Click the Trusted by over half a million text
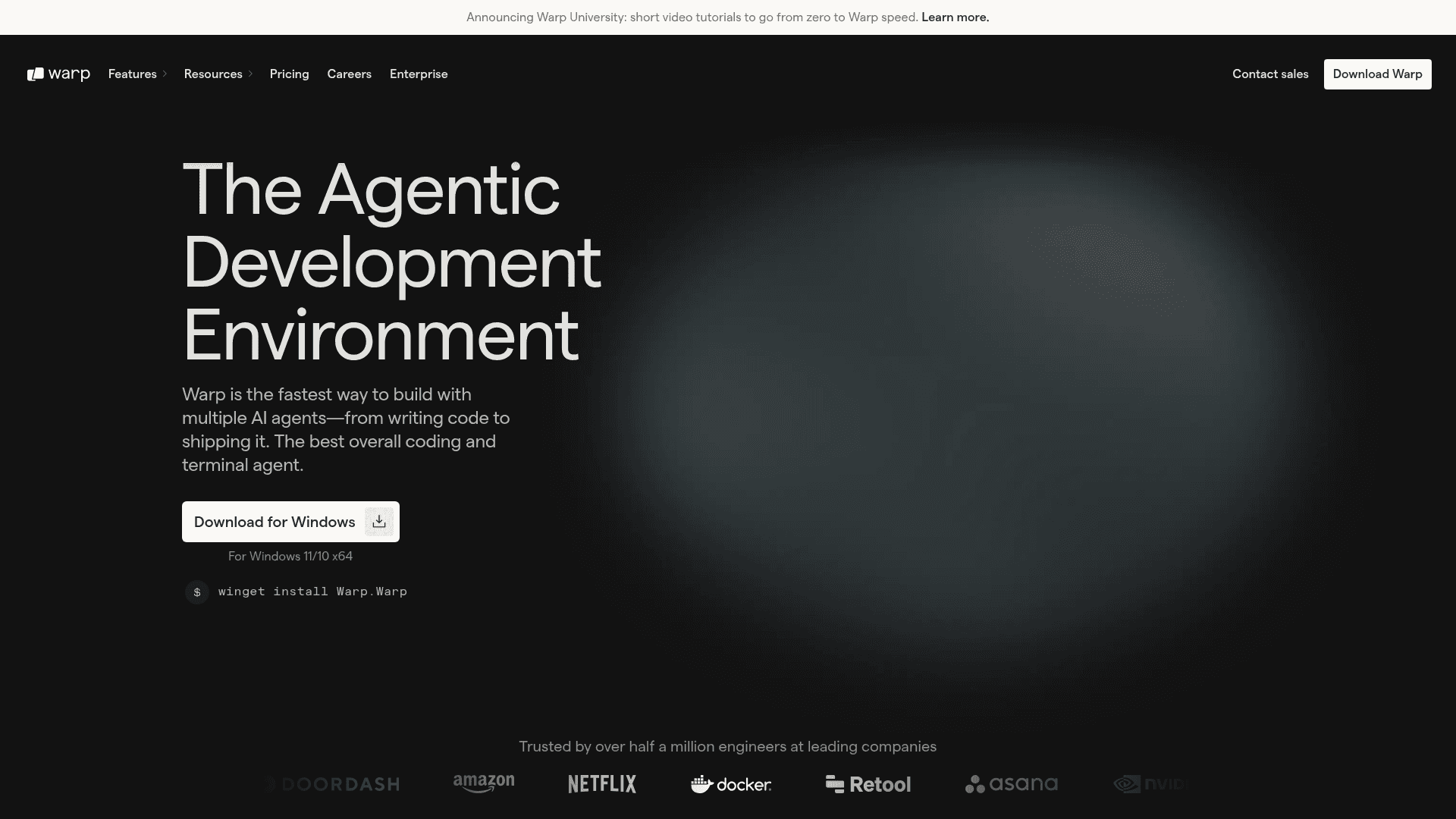 [728, 747]
